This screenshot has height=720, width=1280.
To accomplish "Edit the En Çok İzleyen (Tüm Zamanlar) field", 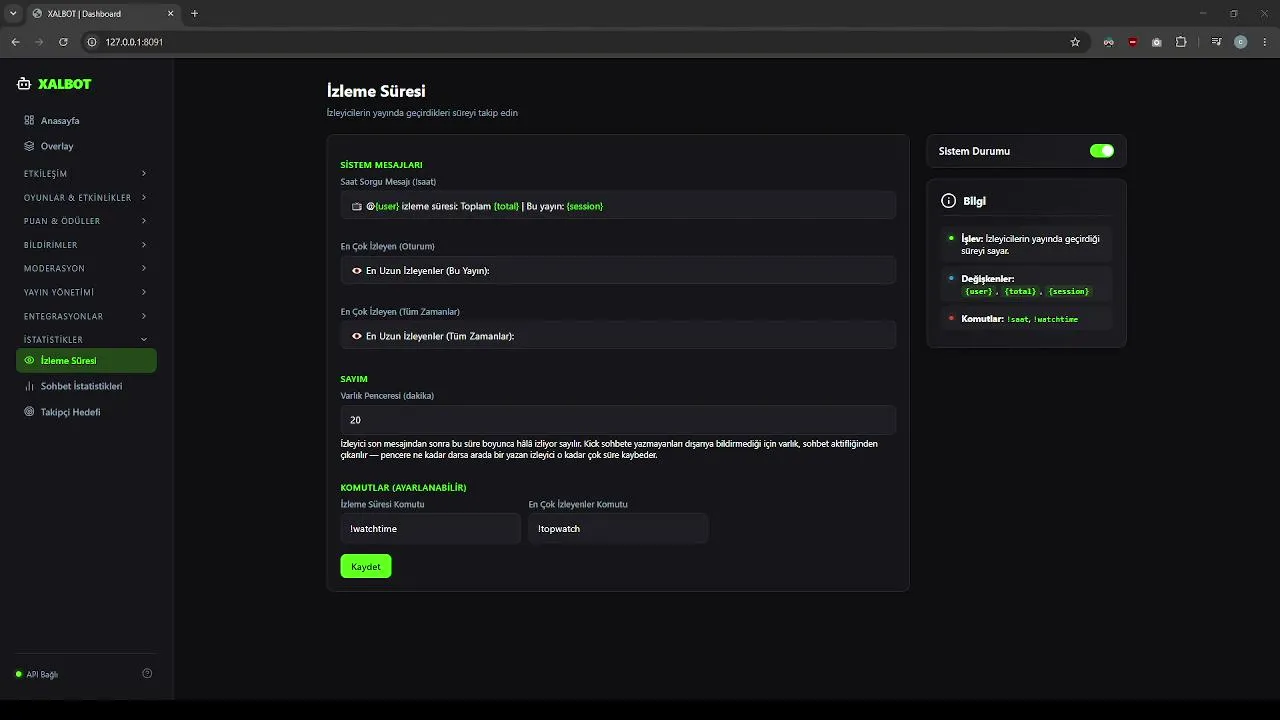I will point(618,336).
